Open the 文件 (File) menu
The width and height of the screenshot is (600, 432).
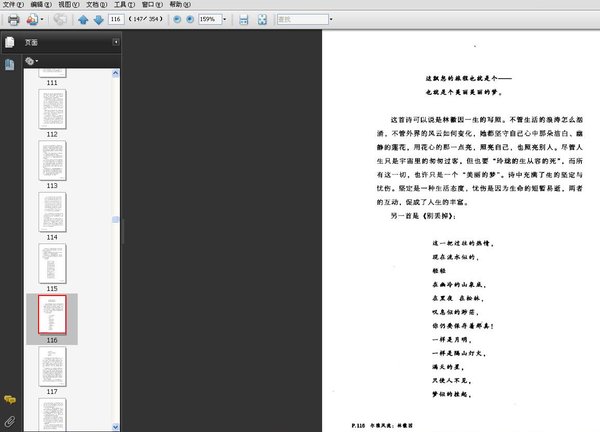(x=13, y=5)
